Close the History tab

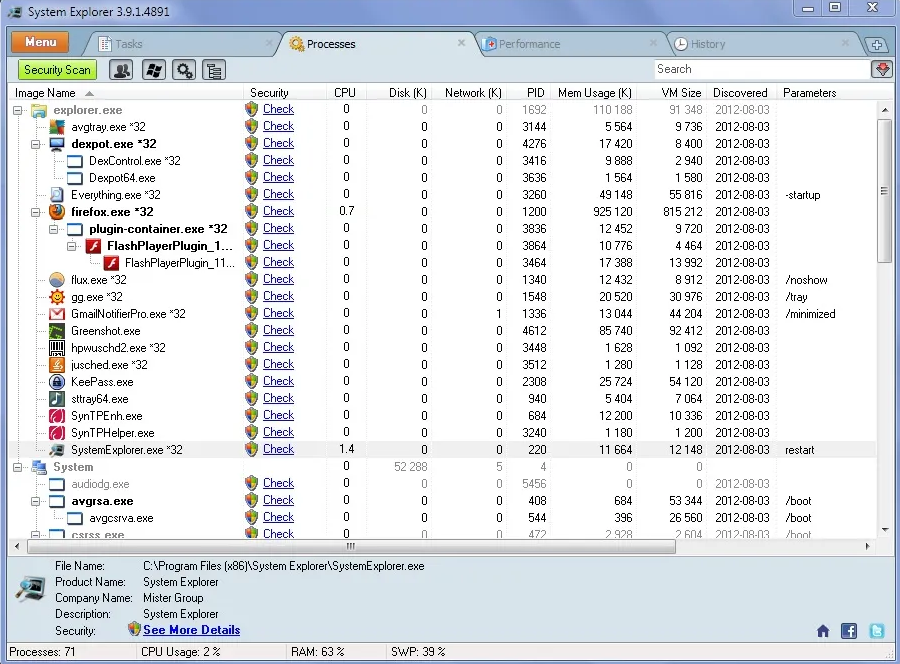click(845, 43)
